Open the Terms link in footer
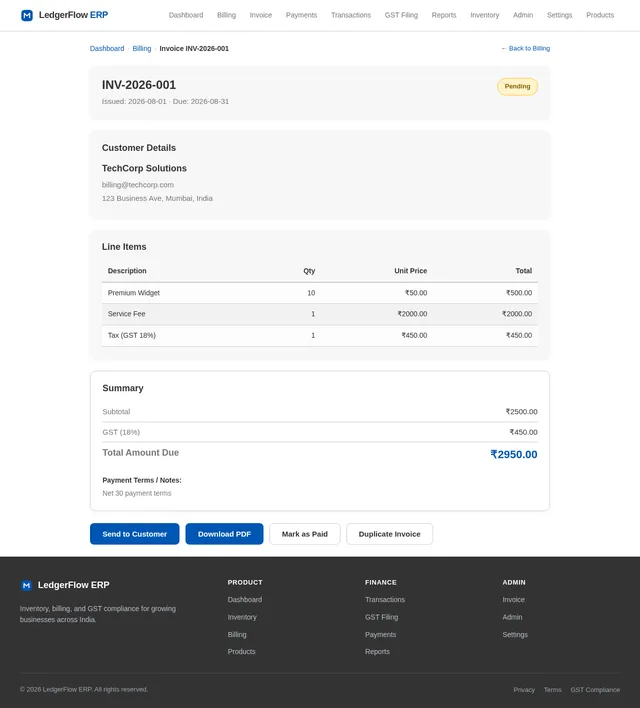This screenshot has width=640, height=708. [552, 690]
